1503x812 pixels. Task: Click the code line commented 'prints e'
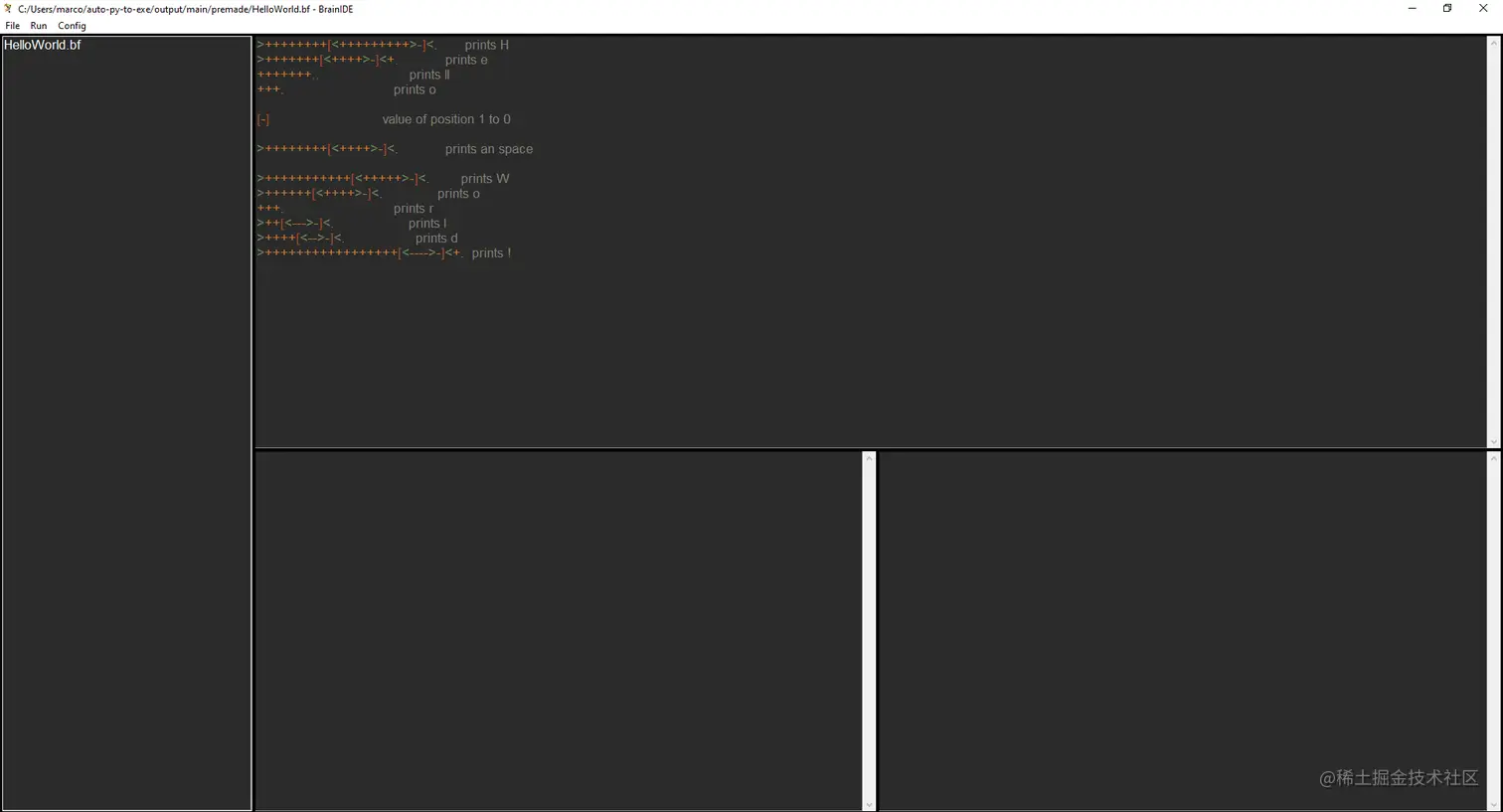(372, 60)
